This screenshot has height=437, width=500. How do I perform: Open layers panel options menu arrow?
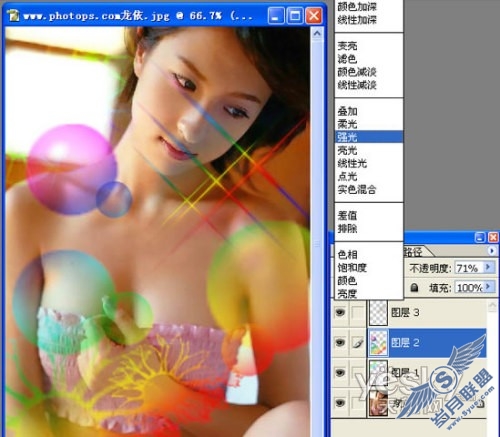[x=491, y=251]
